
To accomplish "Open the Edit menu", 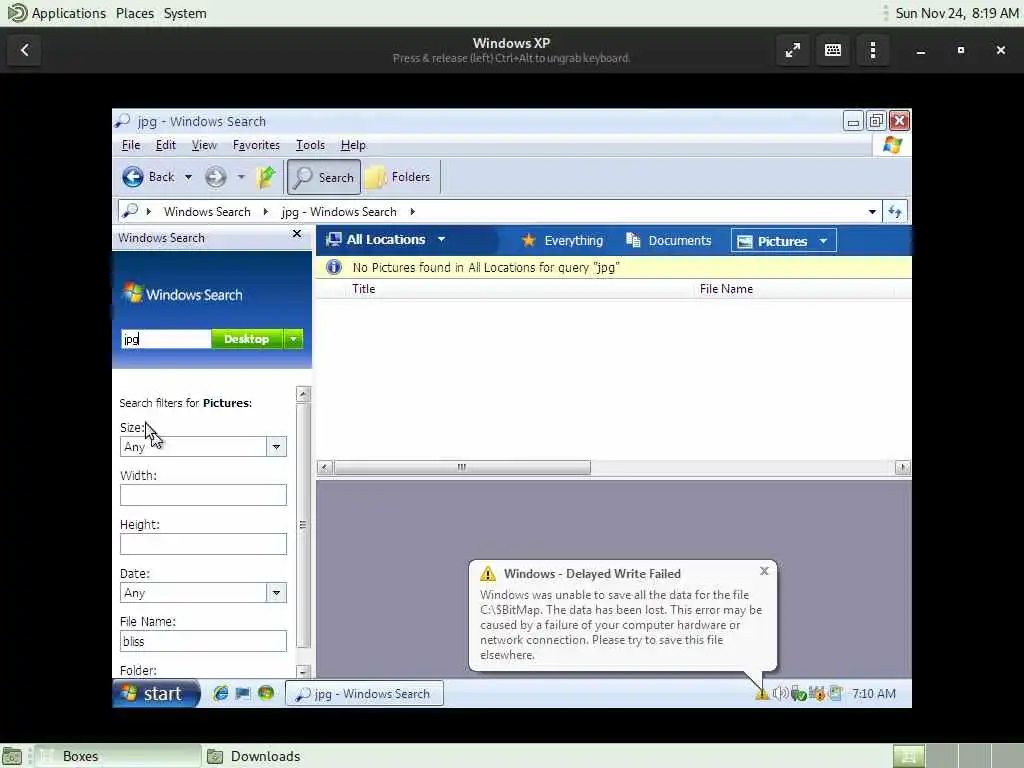I will [166, 145].
